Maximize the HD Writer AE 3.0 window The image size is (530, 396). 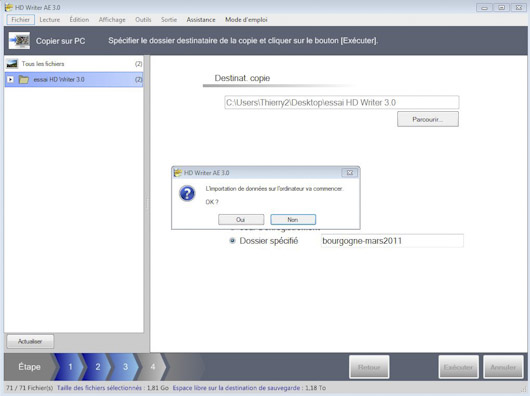(502, 7)
